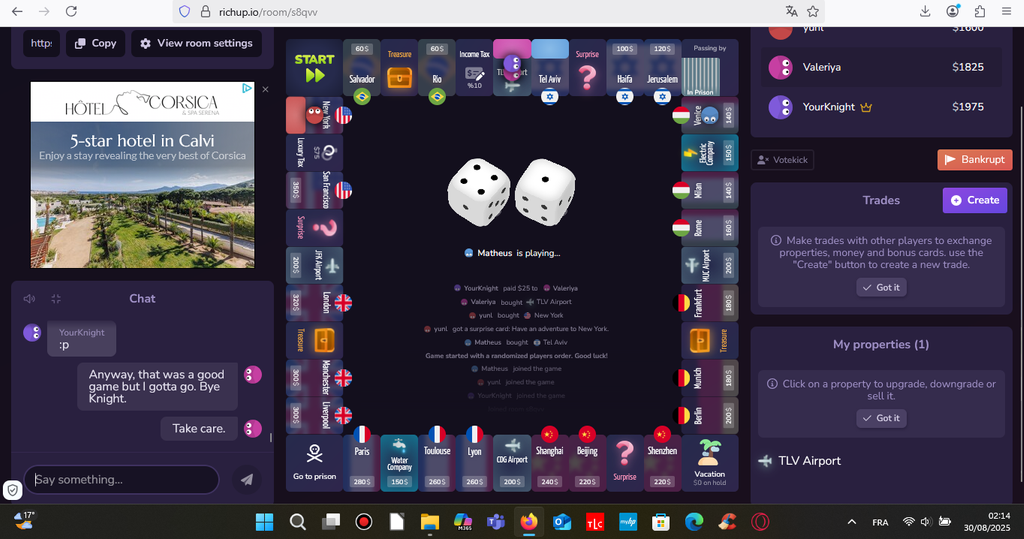Click the AdChoices info icon on the ad
Screen dimensions: 1024x539
248,88
